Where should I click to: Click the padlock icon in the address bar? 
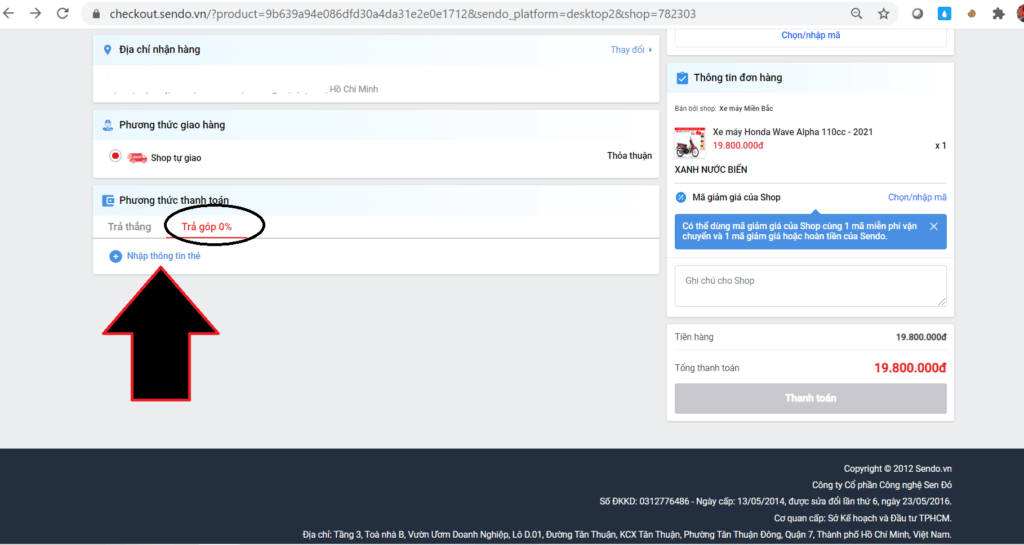(x=96, y=14)
